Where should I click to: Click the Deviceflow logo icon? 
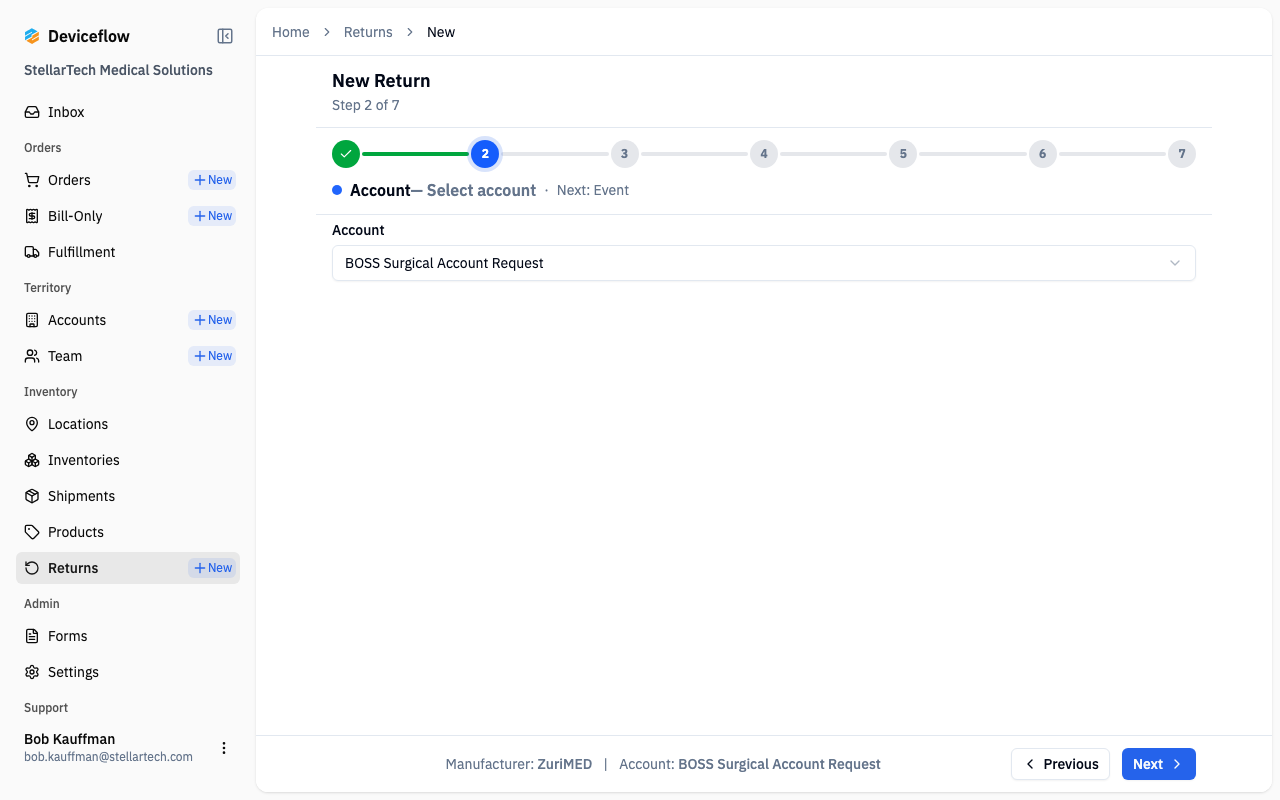click(x=32, y=36)
